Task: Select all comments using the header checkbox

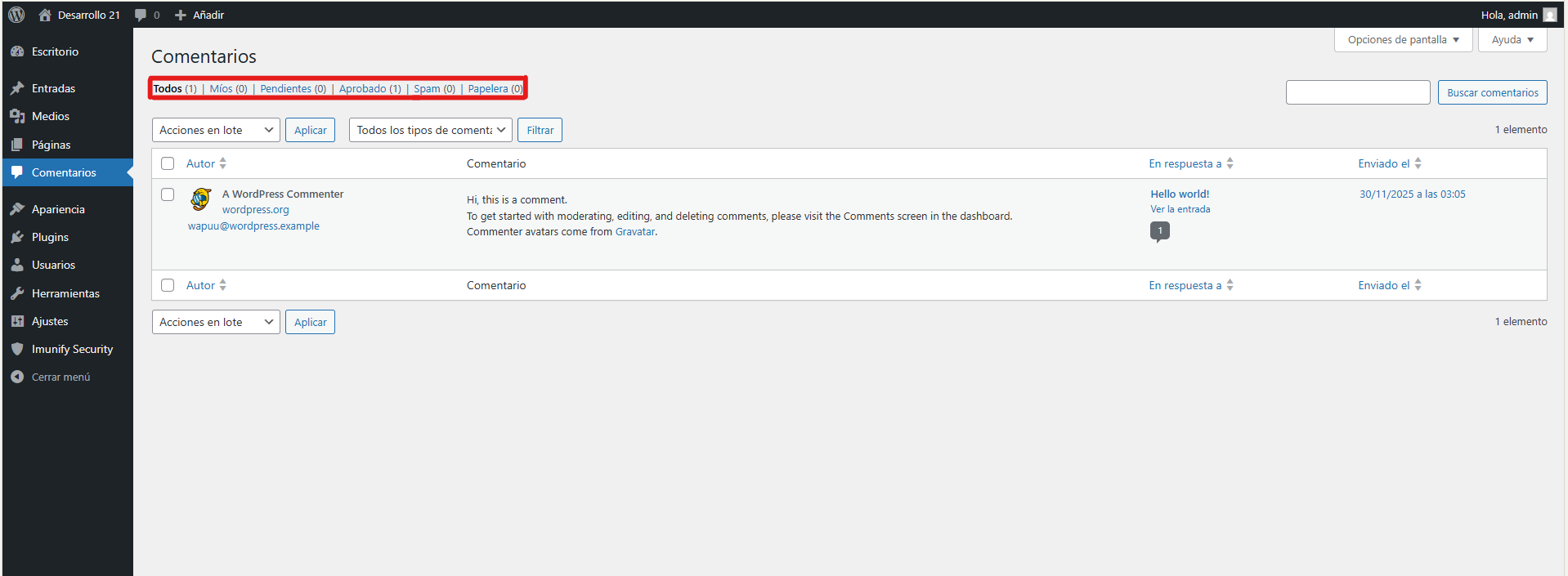Action: pos(168,163)
